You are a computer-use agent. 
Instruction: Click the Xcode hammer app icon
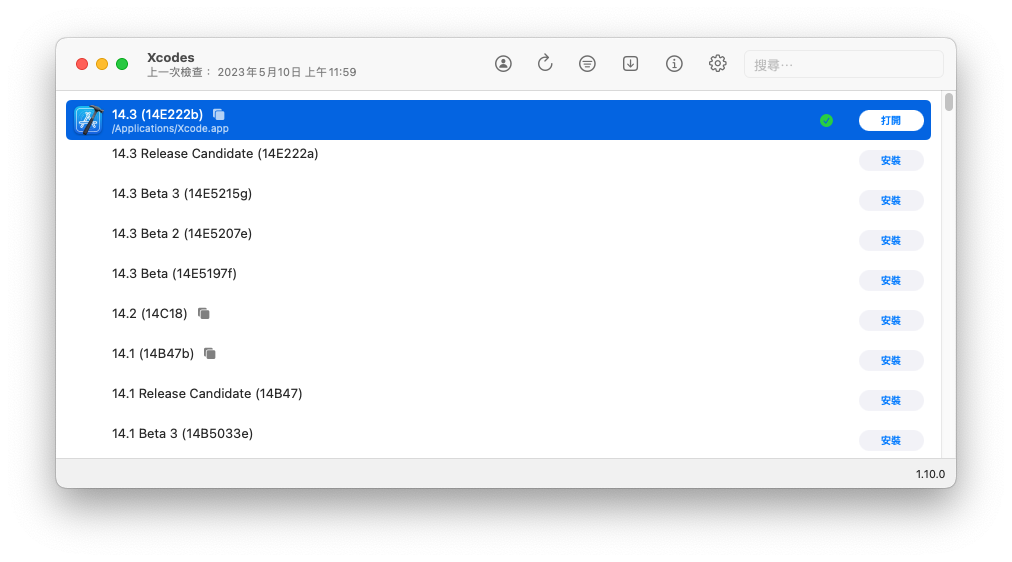click(88, 120)
